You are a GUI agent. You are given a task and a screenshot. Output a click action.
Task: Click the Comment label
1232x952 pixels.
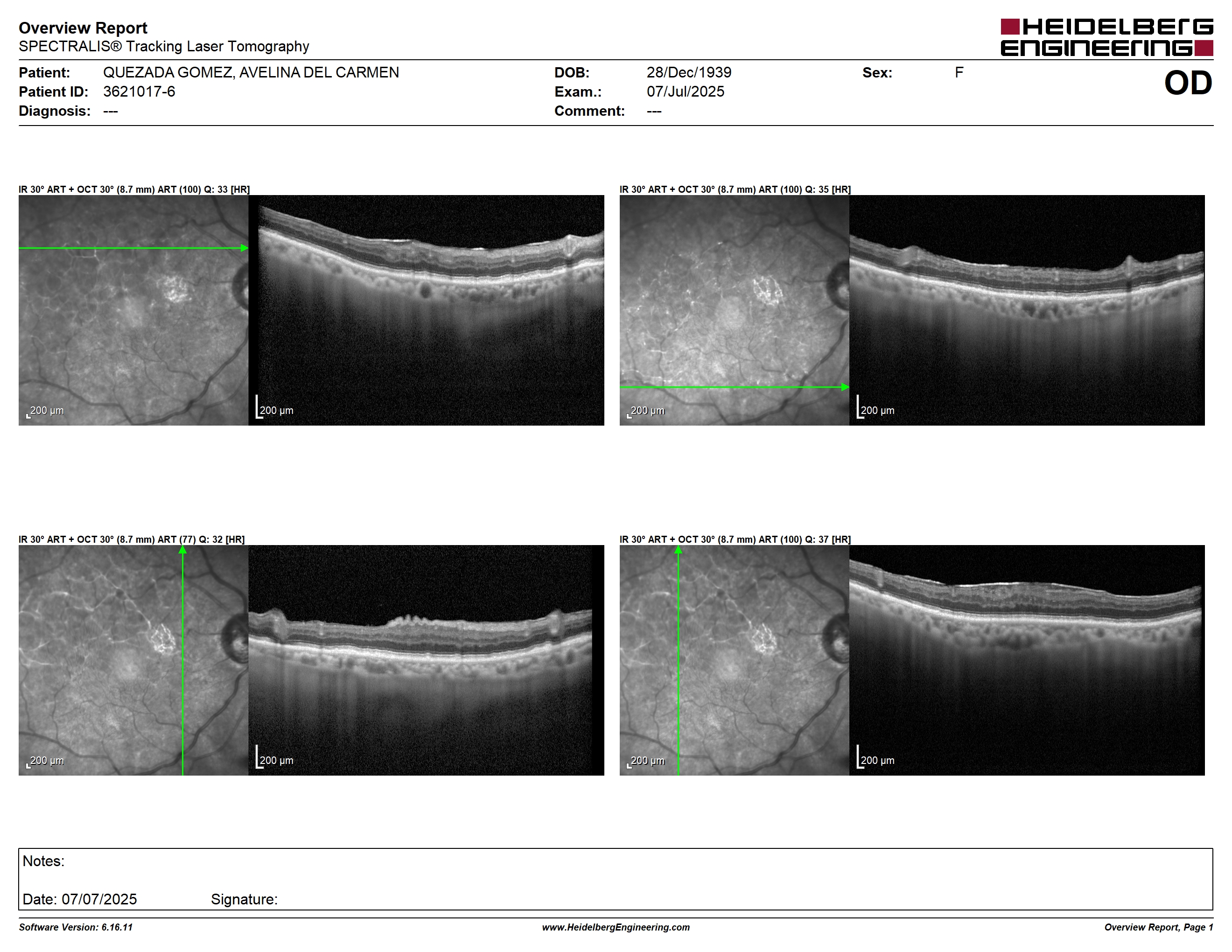[x=589, y=111]
